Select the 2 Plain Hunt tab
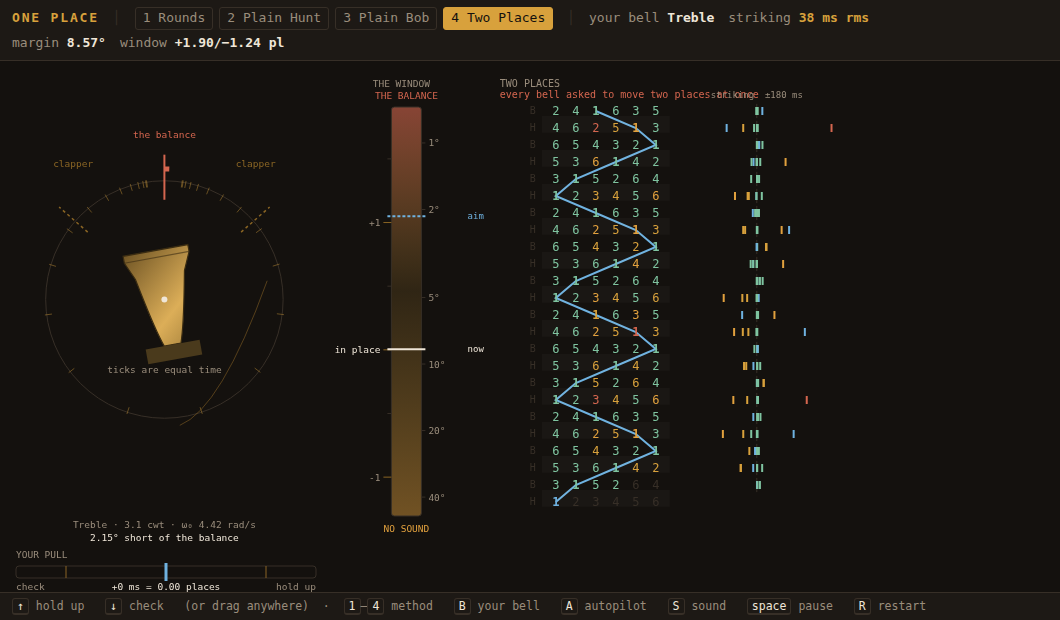 pyautogui.click(x=274, y=18)
